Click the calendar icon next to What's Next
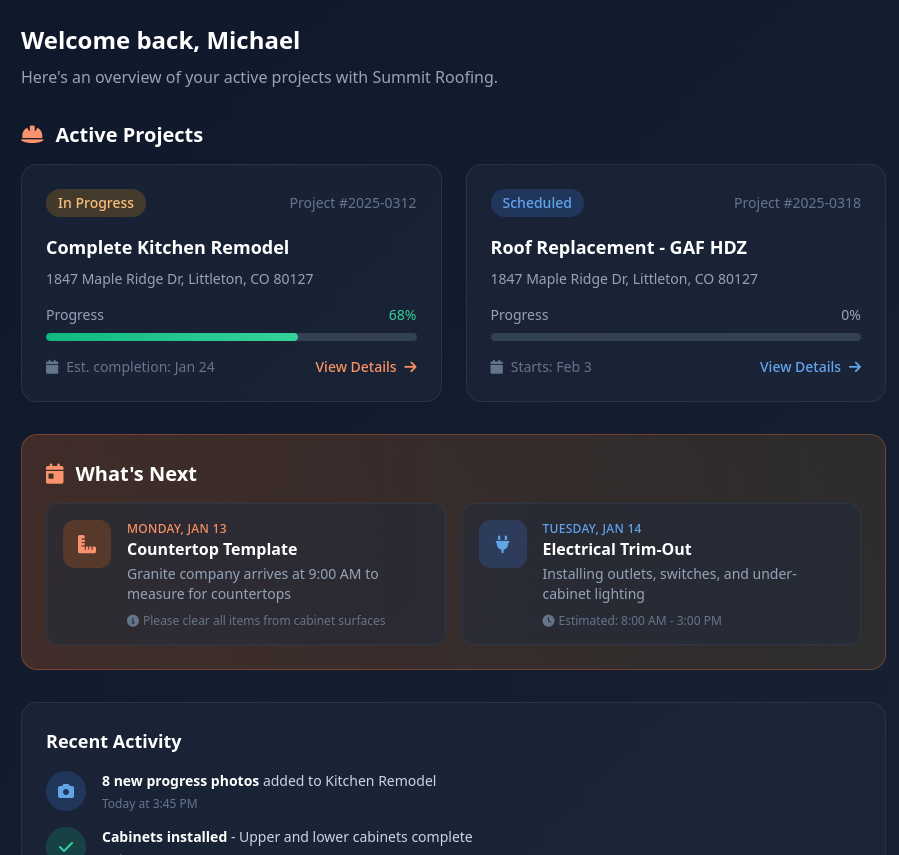 click(55, 474)
